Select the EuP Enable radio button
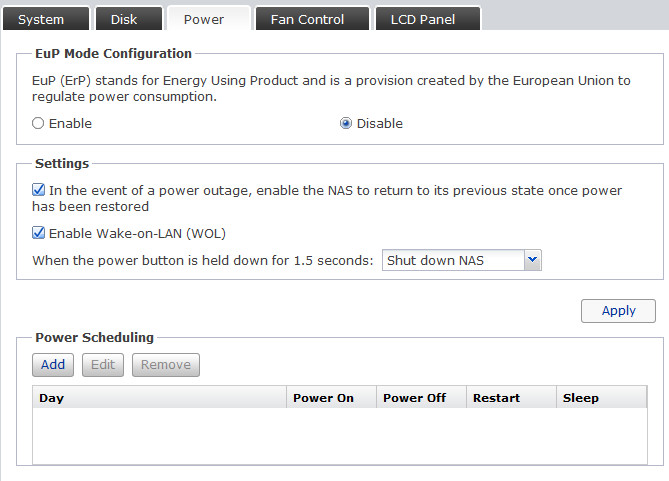The height and width of the screenshot is (481, 669). (x=39, y=124)
